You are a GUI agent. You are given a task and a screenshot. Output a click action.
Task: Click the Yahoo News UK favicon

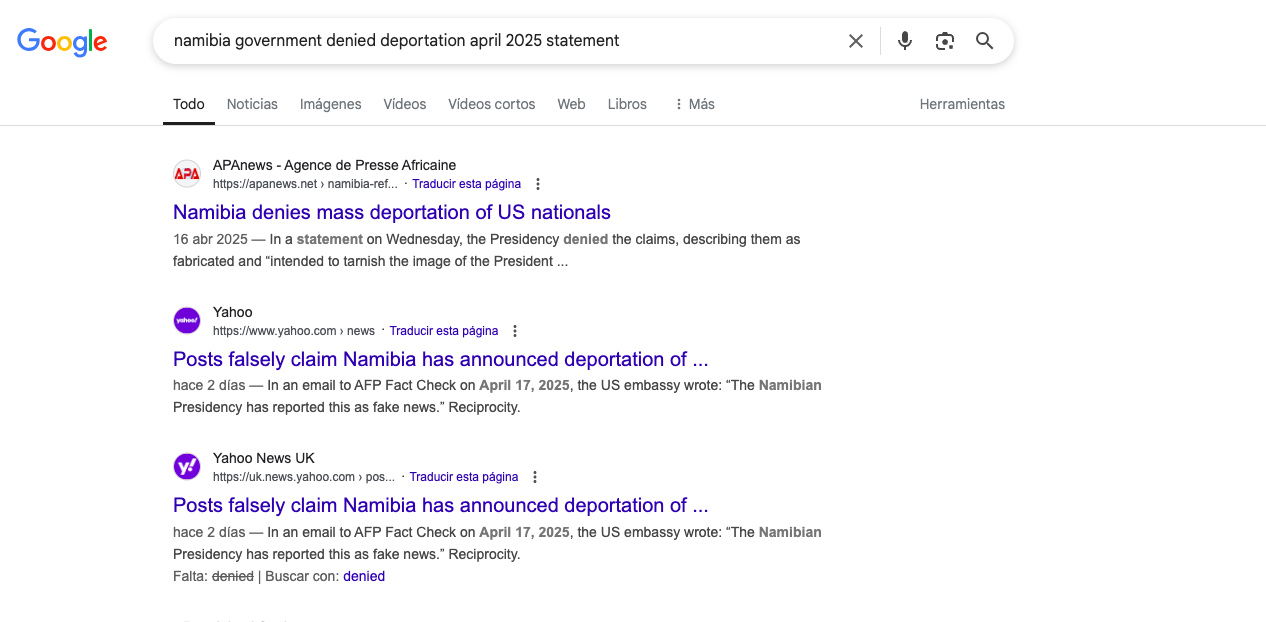point(187,467)
